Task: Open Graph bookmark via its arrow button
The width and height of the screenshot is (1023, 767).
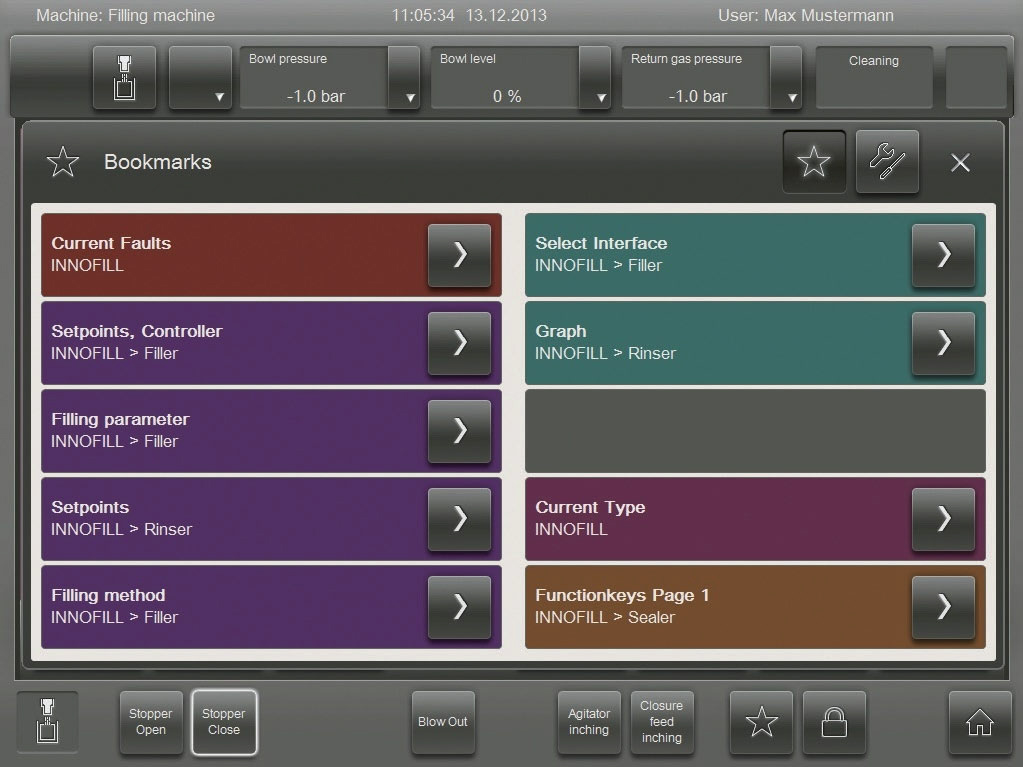Action: [943, 343]
